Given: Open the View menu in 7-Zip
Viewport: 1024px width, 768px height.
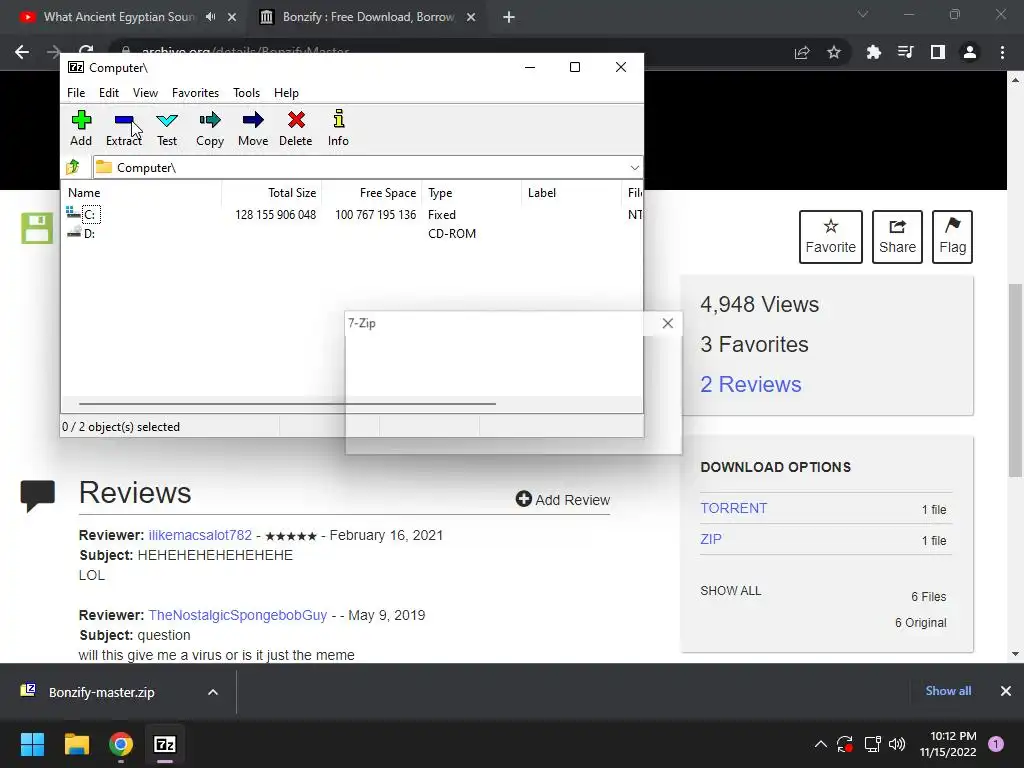Looking at the screenshot, I should pyautogui.click(x=145, y=93).
